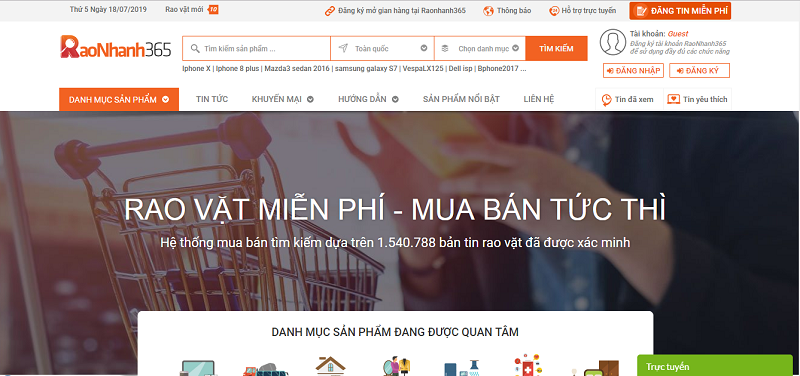800x376 pixels.
Task: Click the fashion clothing category icon
Action: [396, 366]
